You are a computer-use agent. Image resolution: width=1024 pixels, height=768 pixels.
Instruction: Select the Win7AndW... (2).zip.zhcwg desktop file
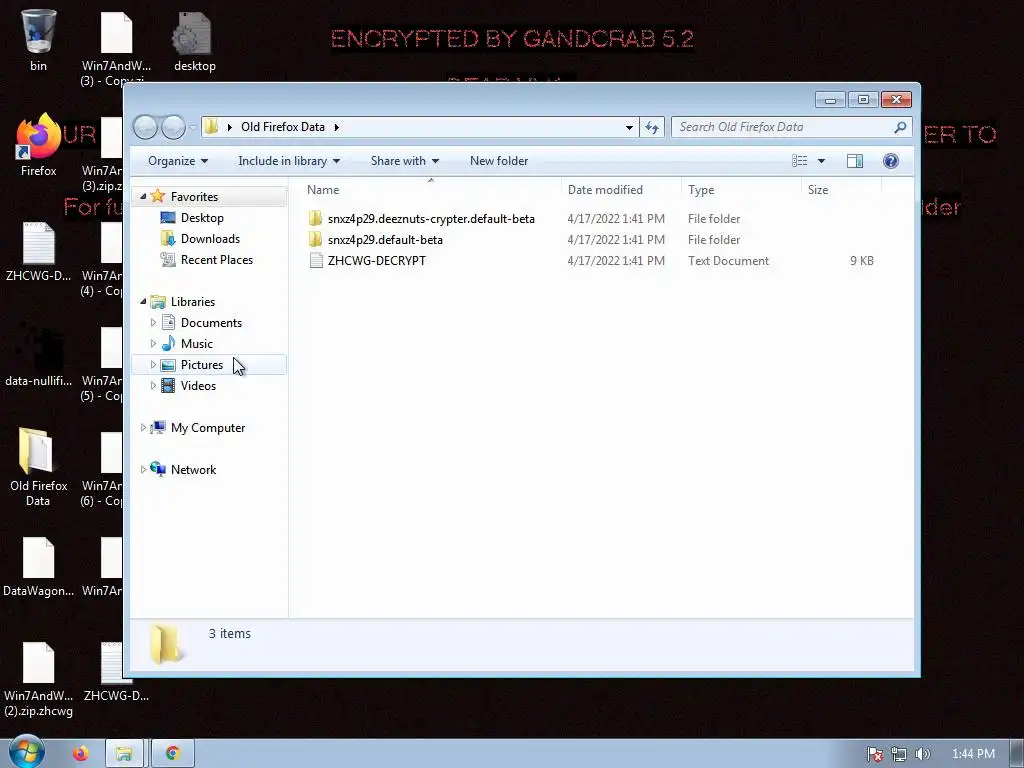pos(38,679)
